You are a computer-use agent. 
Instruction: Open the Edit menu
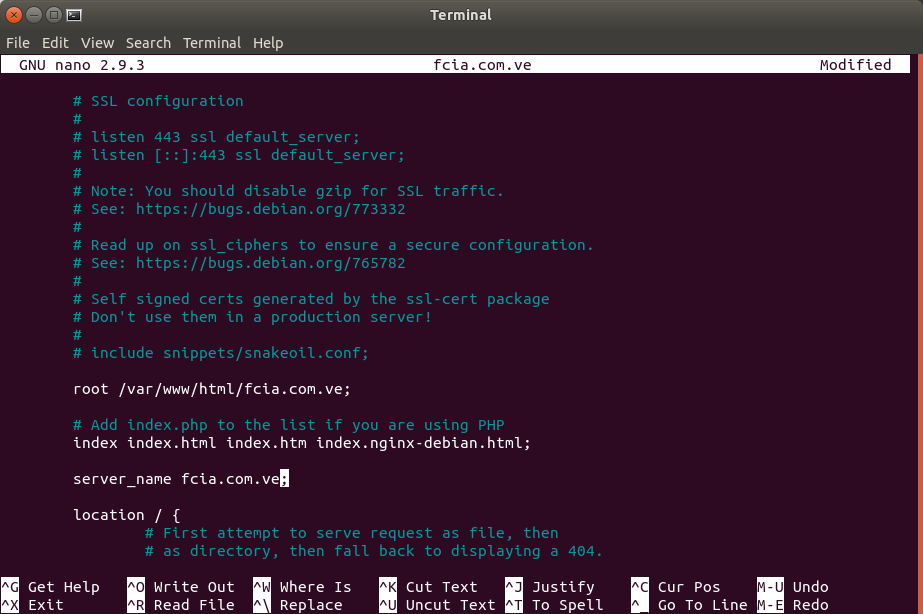[55, 43]
